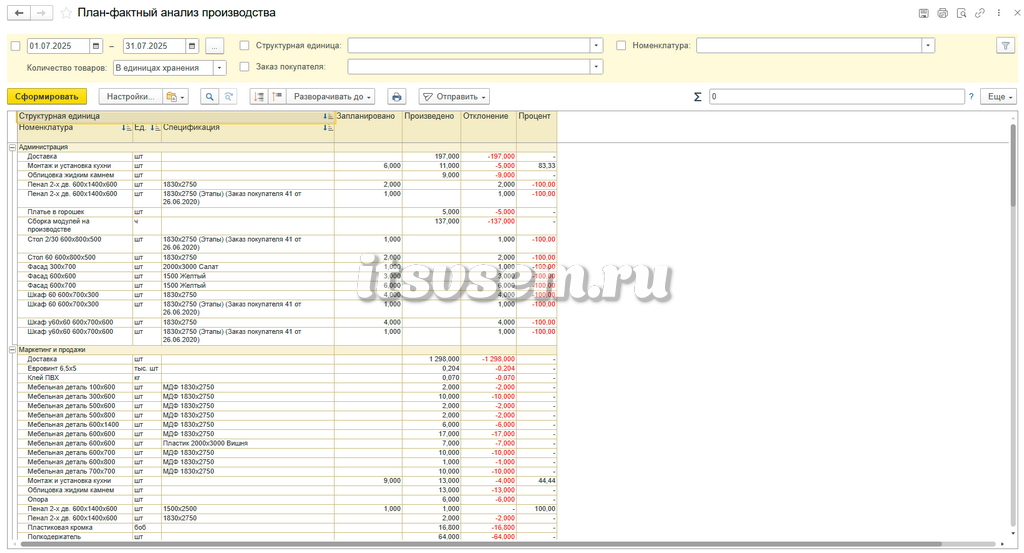This screenshot has width=1024, height=553.
Task: Click the Структурная единица input field
Action: pos(469,46)
